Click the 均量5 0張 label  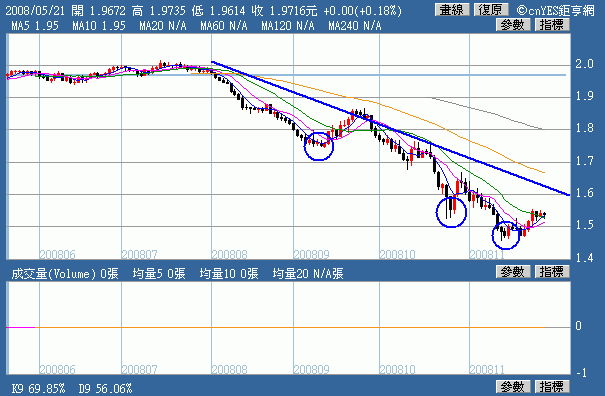click(x=159, y=274)
